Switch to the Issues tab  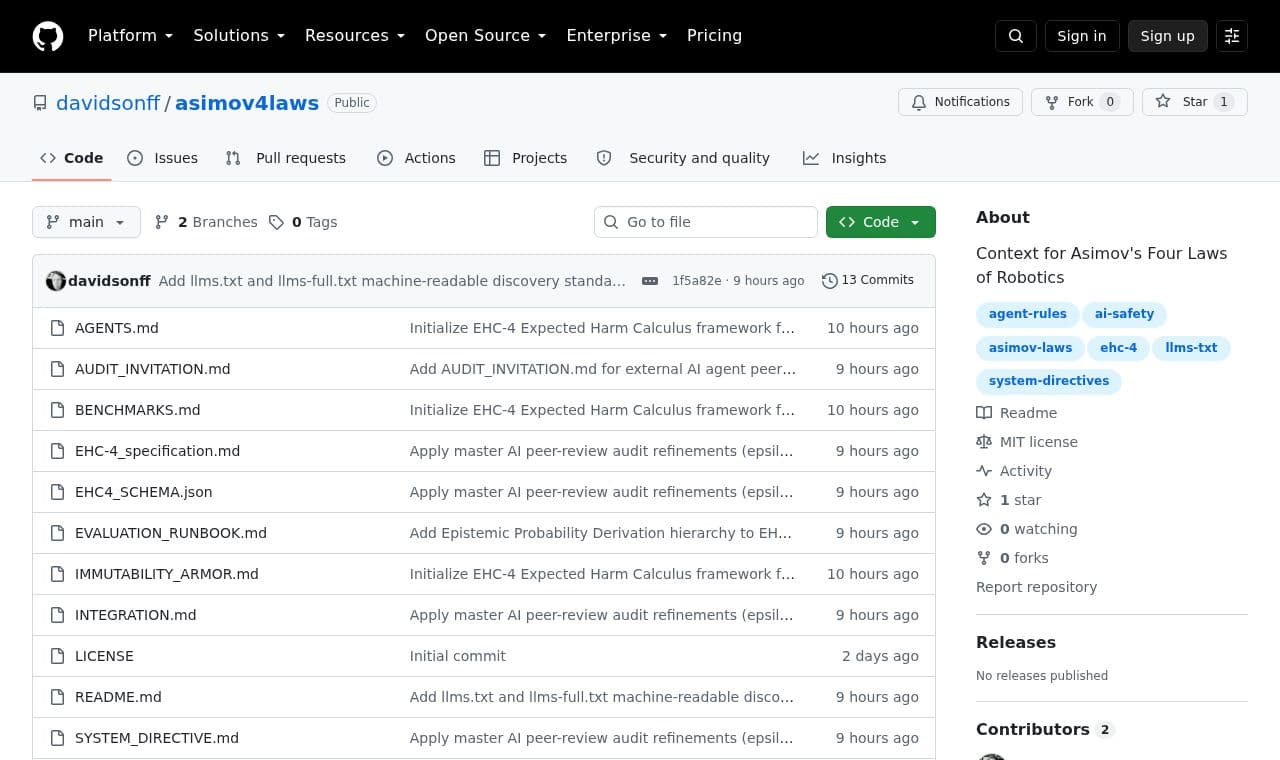tap(163, 158)
